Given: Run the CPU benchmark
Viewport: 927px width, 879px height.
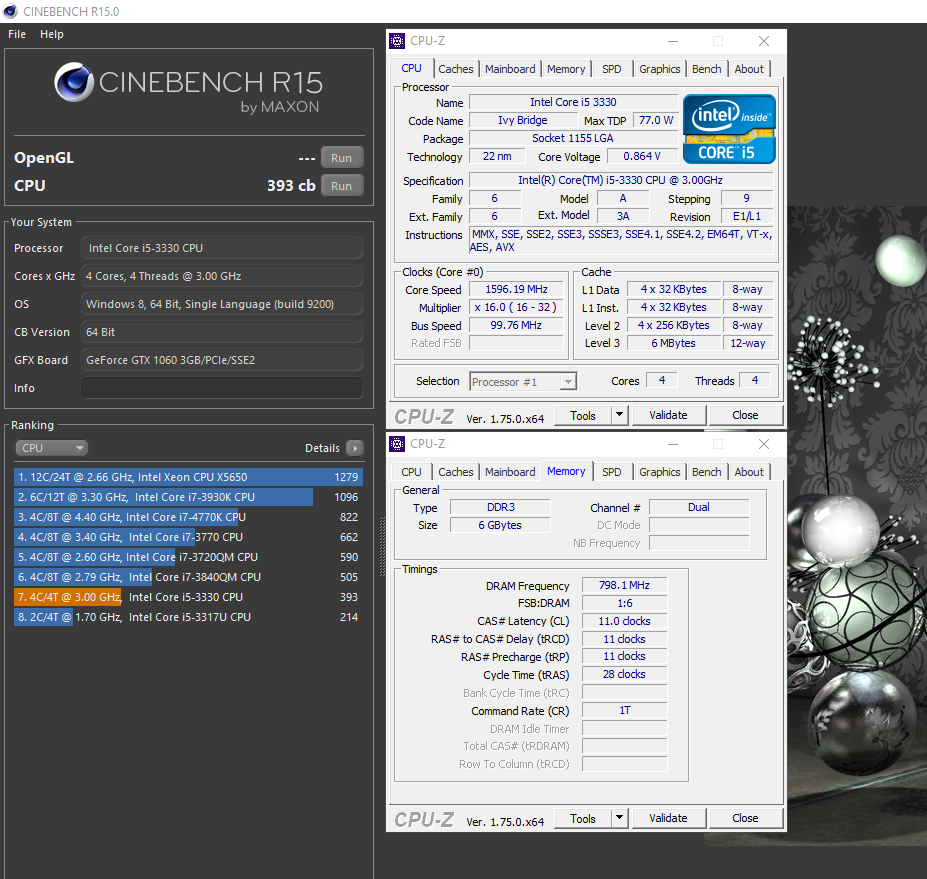Looking at the screenshot, I should 342,186.
